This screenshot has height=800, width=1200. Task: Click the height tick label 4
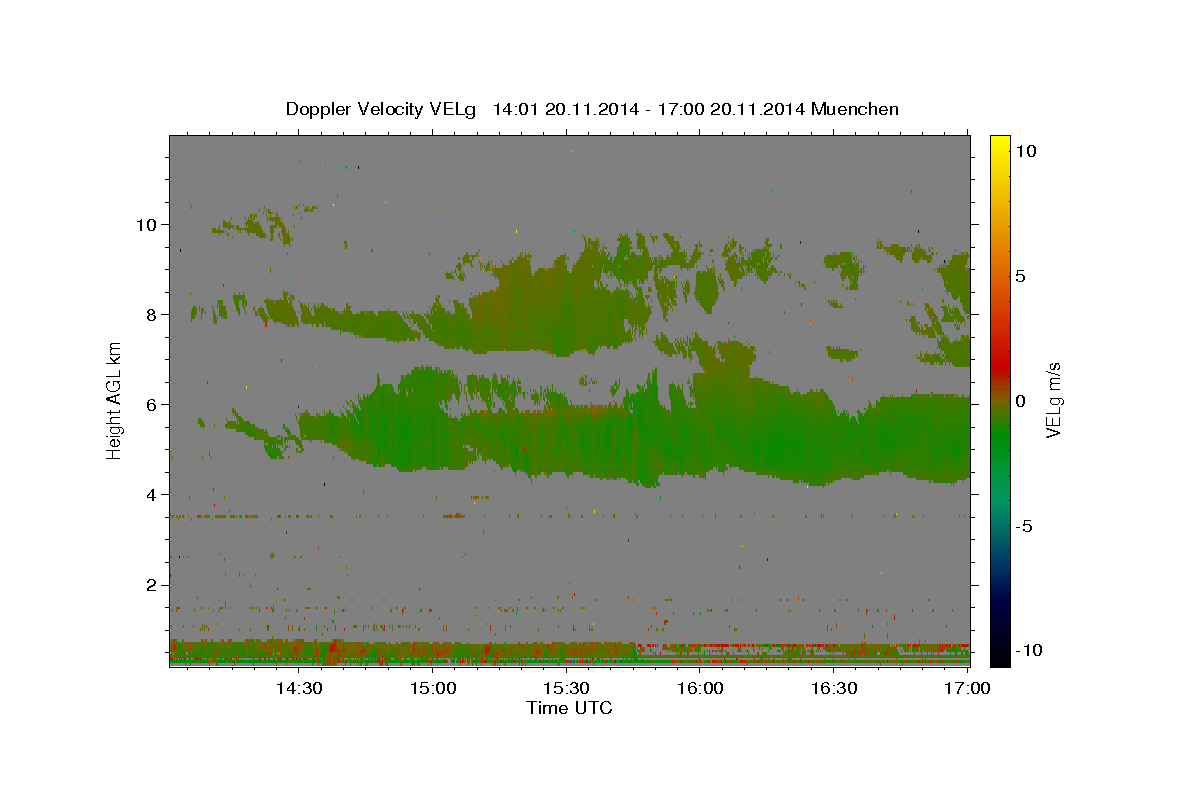point(150,494)
